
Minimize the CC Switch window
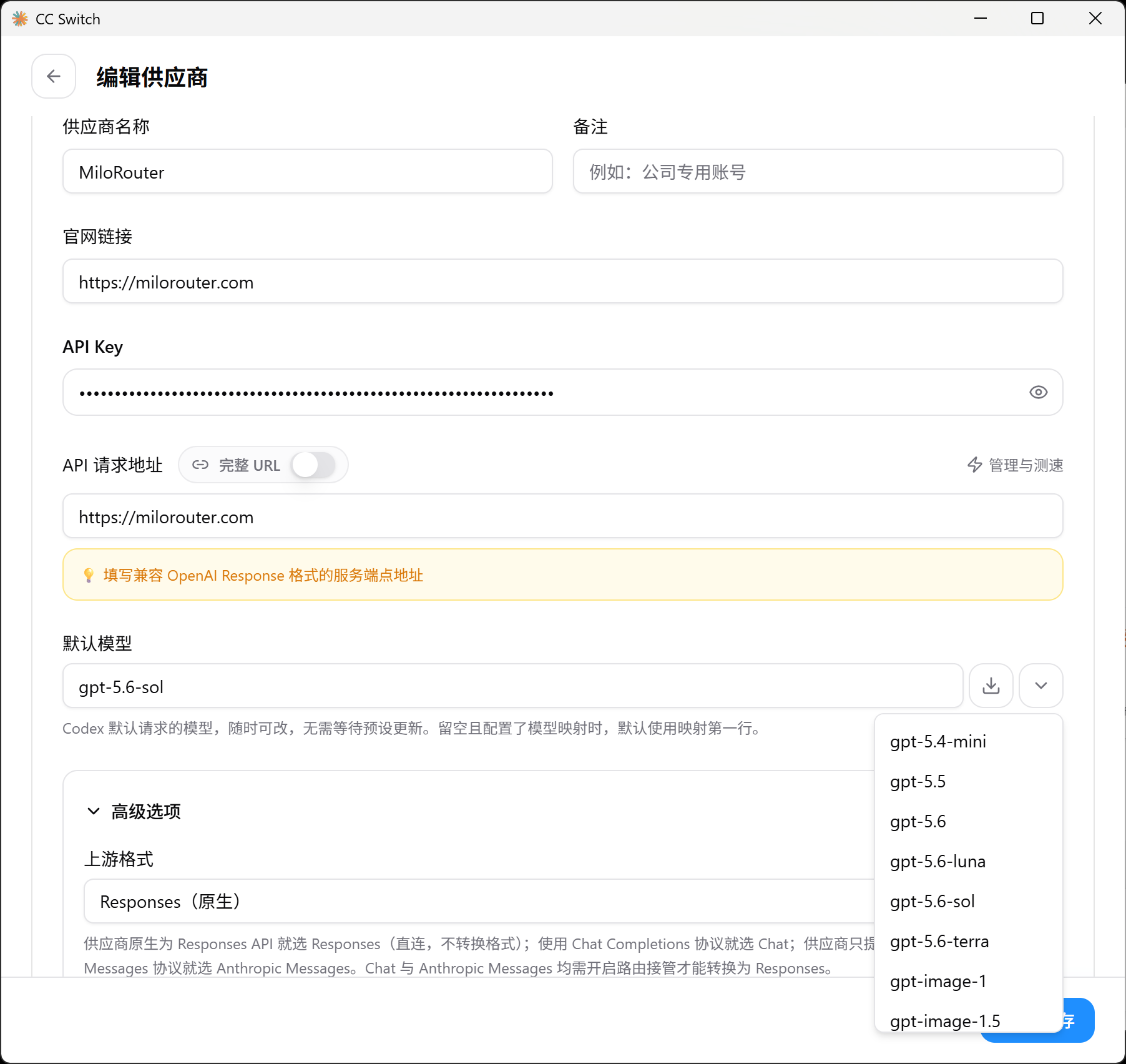(981, 18)
